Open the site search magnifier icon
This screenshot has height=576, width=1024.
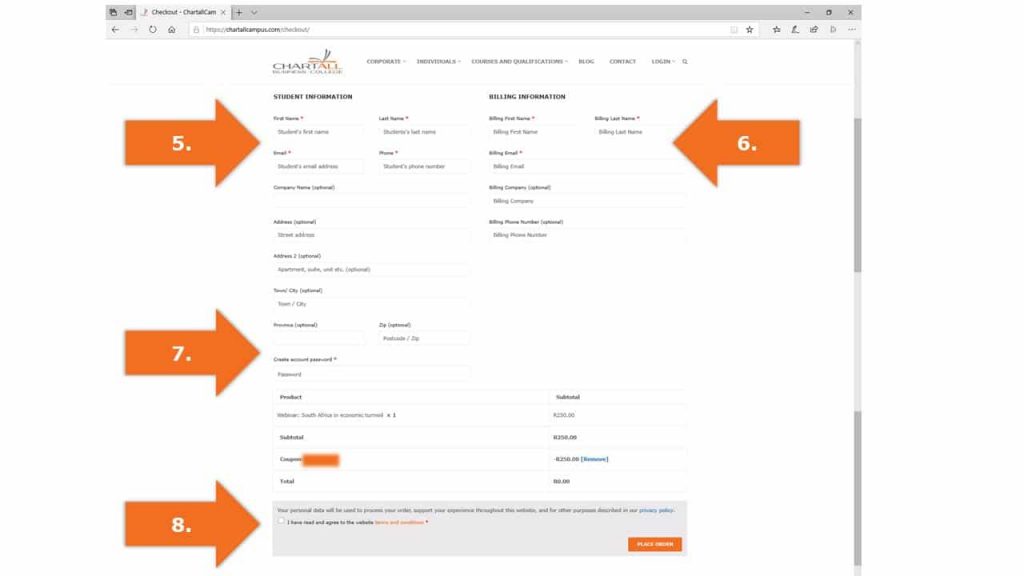click(x=685, y=62)
